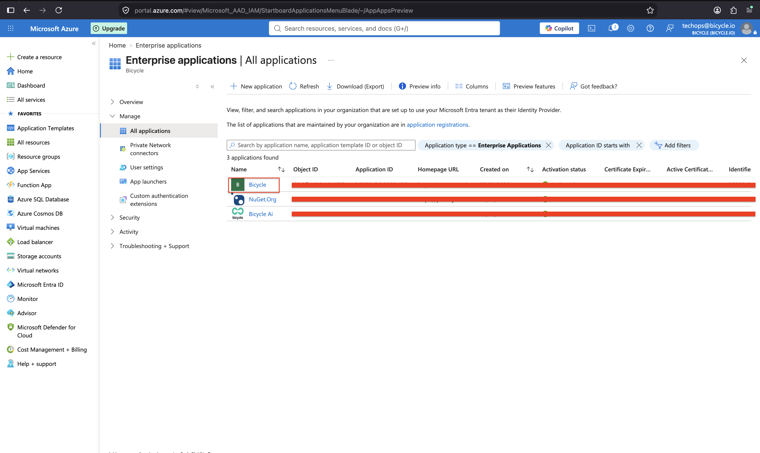The width and height of the screenshot is (760, 453).
Task: Select All applications in the Manage menu
Action: [159, 131]
